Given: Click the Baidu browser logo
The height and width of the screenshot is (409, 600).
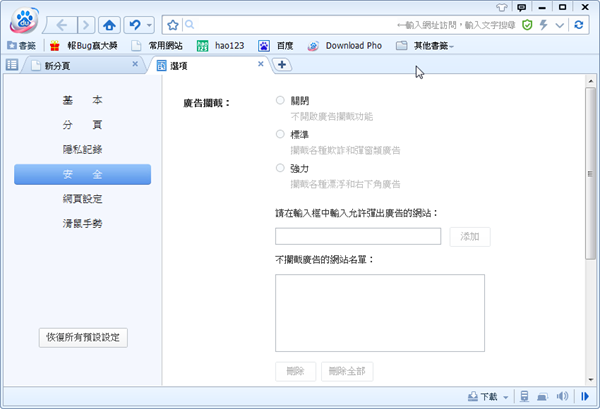Looking at the screenshot, I should (x=24, y=20).
